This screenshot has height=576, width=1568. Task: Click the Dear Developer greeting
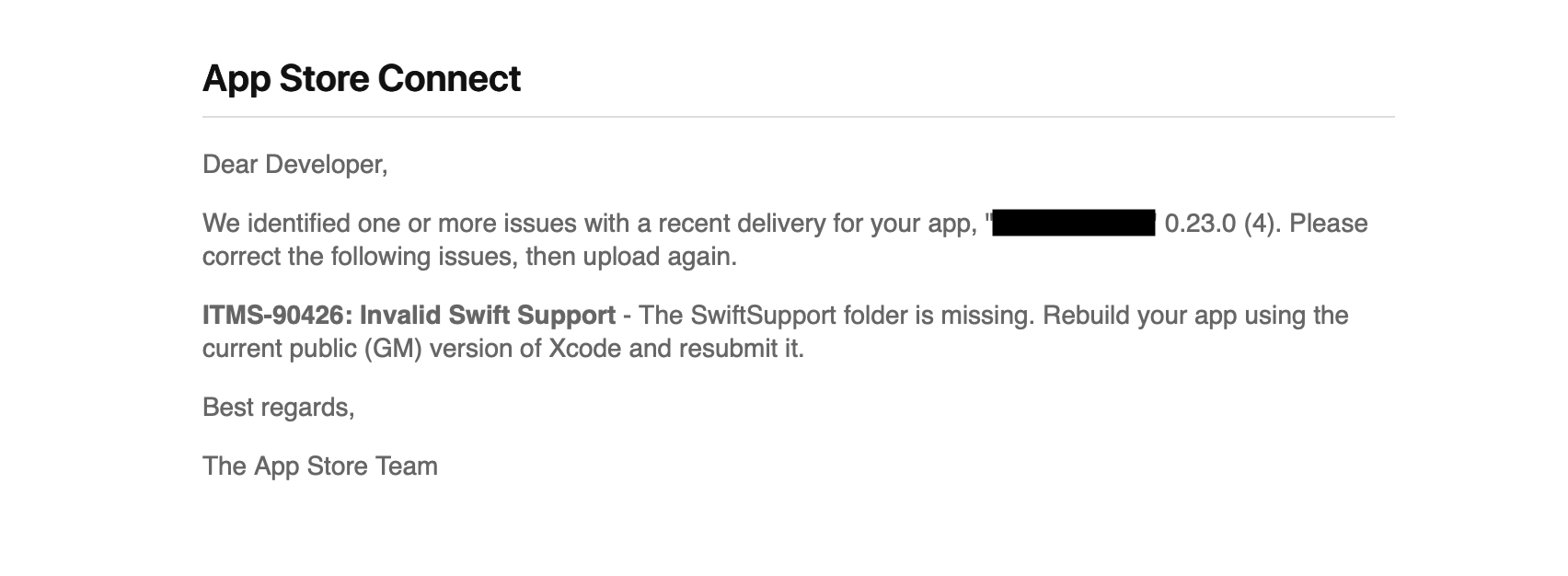[x=294, y=165]
